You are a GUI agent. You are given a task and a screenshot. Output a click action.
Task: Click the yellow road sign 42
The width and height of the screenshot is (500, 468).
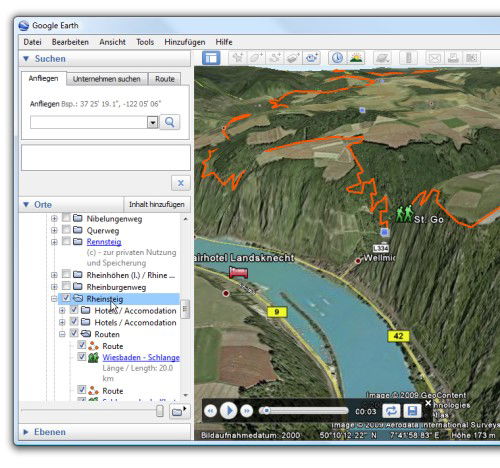tap(398, 336)
